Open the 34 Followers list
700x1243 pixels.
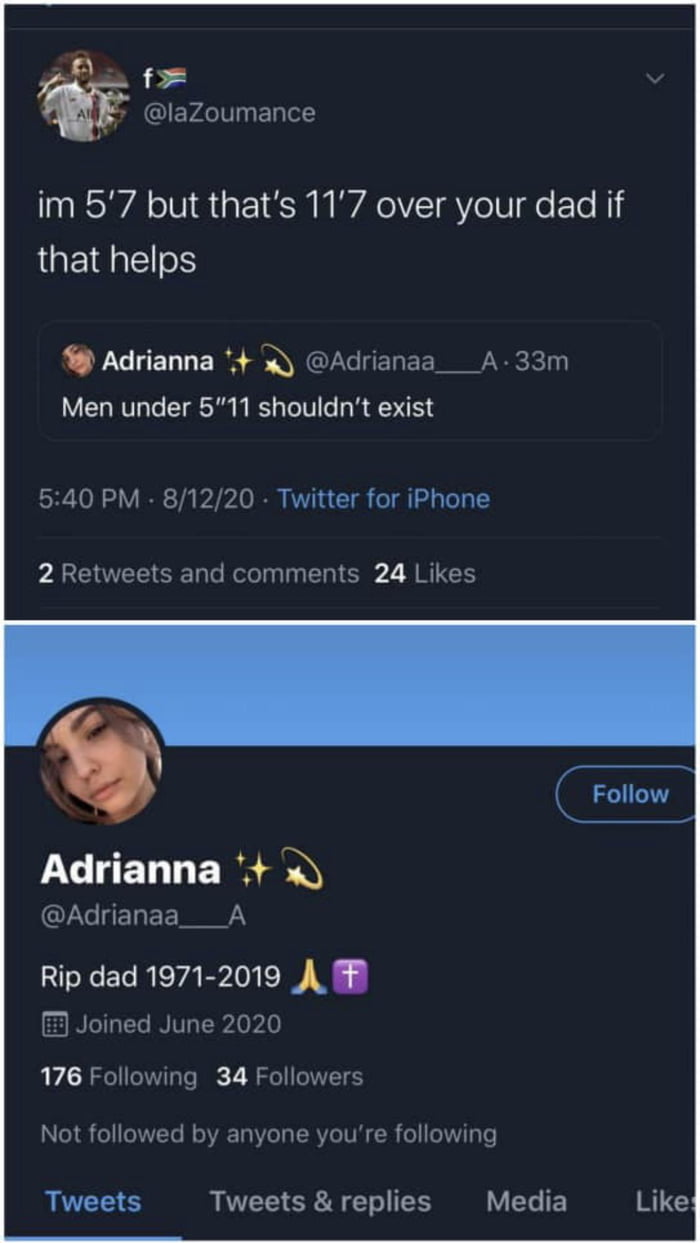point(289,1077)
